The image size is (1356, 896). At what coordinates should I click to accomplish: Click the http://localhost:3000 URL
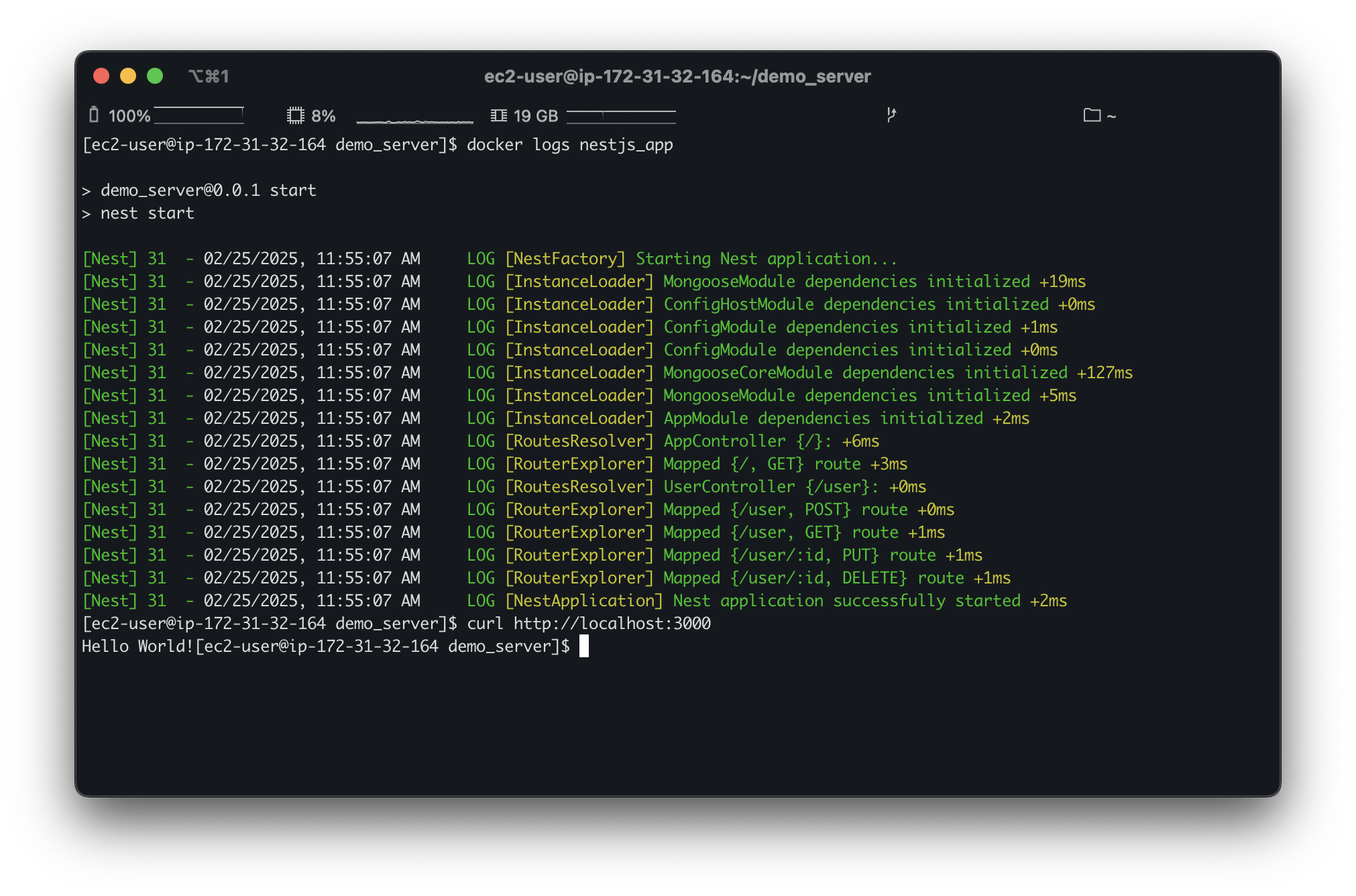click(x=612, y=624)
